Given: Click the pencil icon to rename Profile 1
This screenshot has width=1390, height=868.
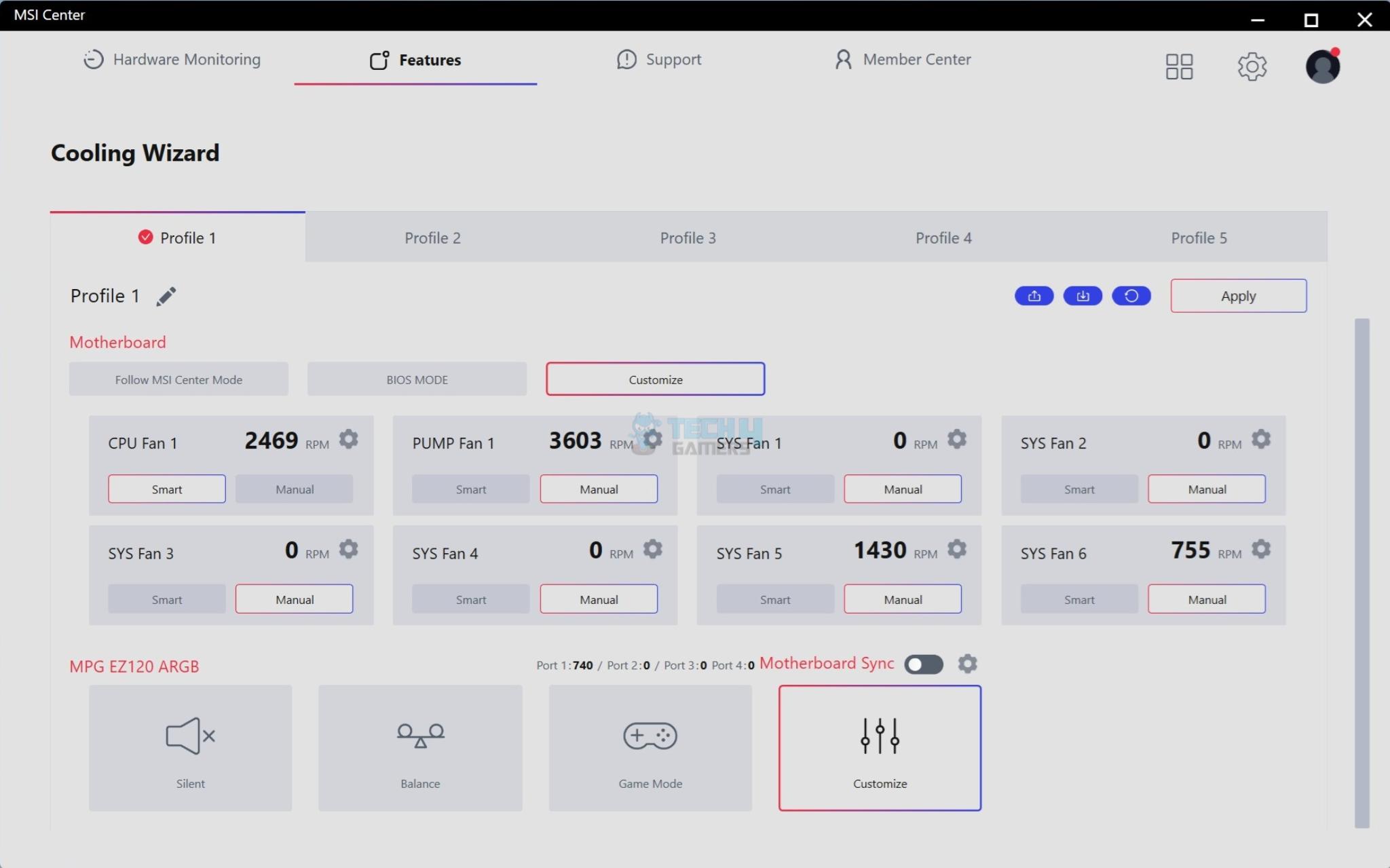Looking at the screenshot, I should point(166,297).
